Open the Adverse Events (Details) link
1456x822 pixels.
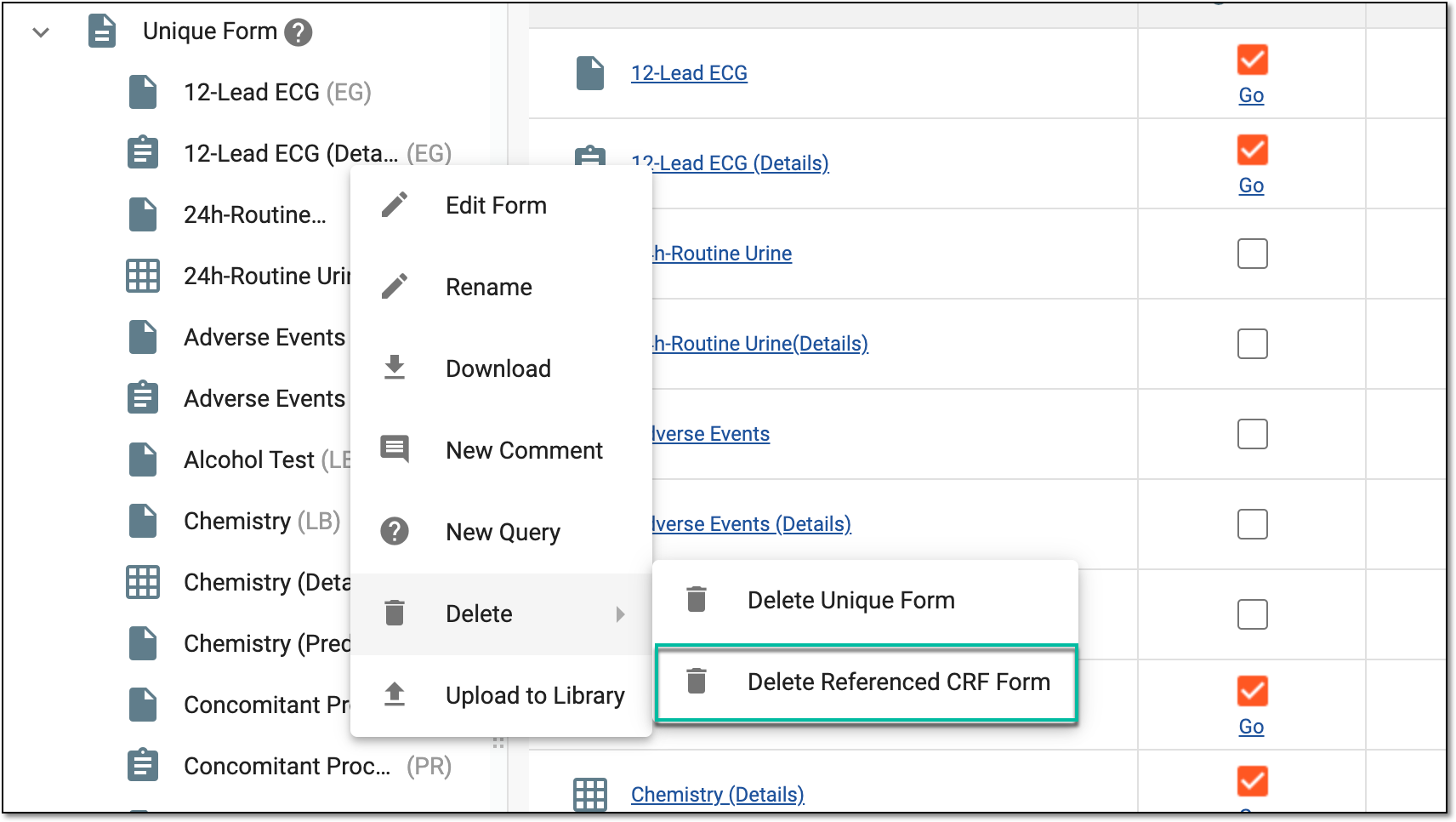click(x=751, y=524)
